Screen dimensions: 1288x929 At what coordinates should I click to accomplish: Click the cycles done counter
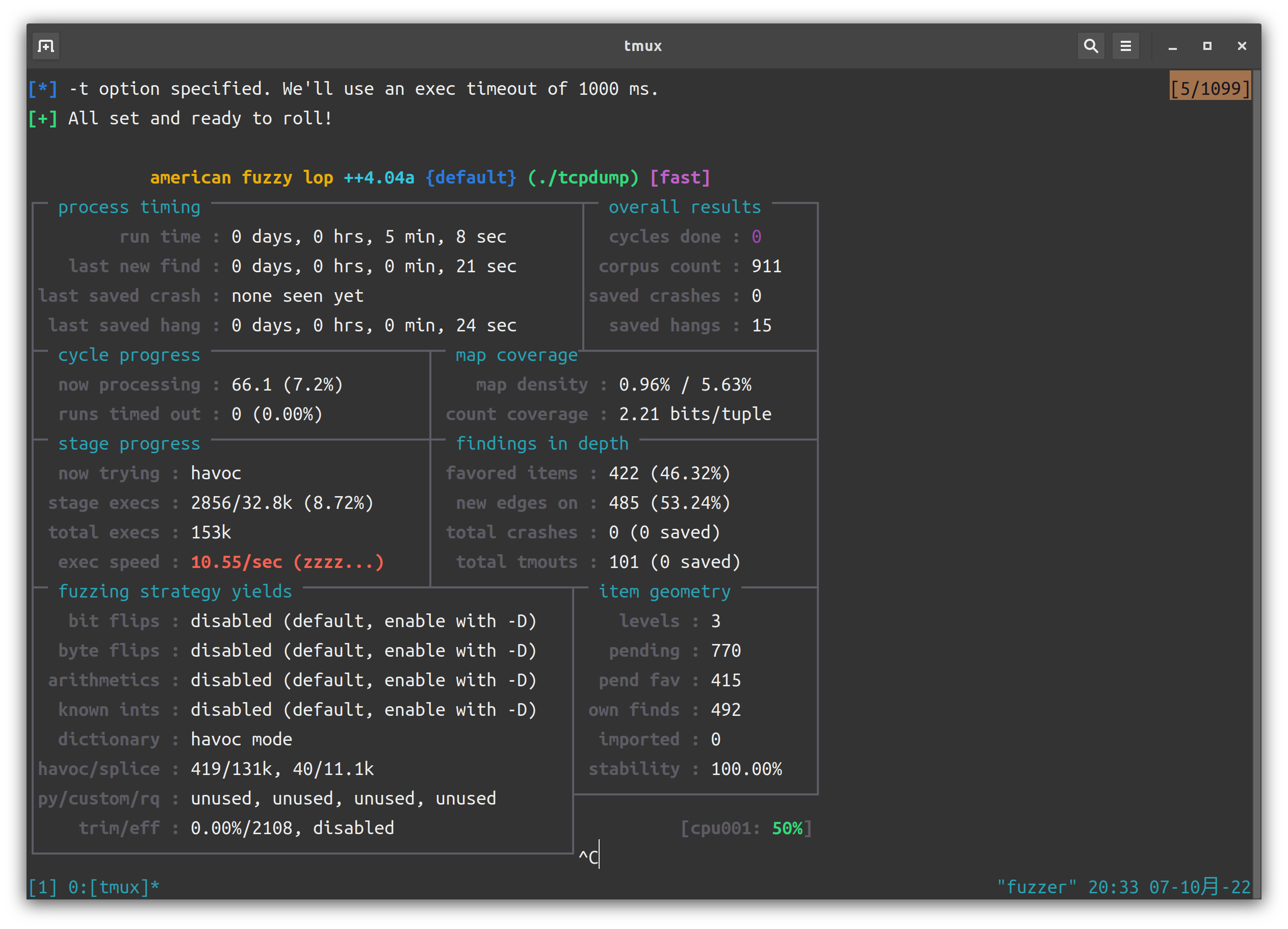tap(757, 236)
